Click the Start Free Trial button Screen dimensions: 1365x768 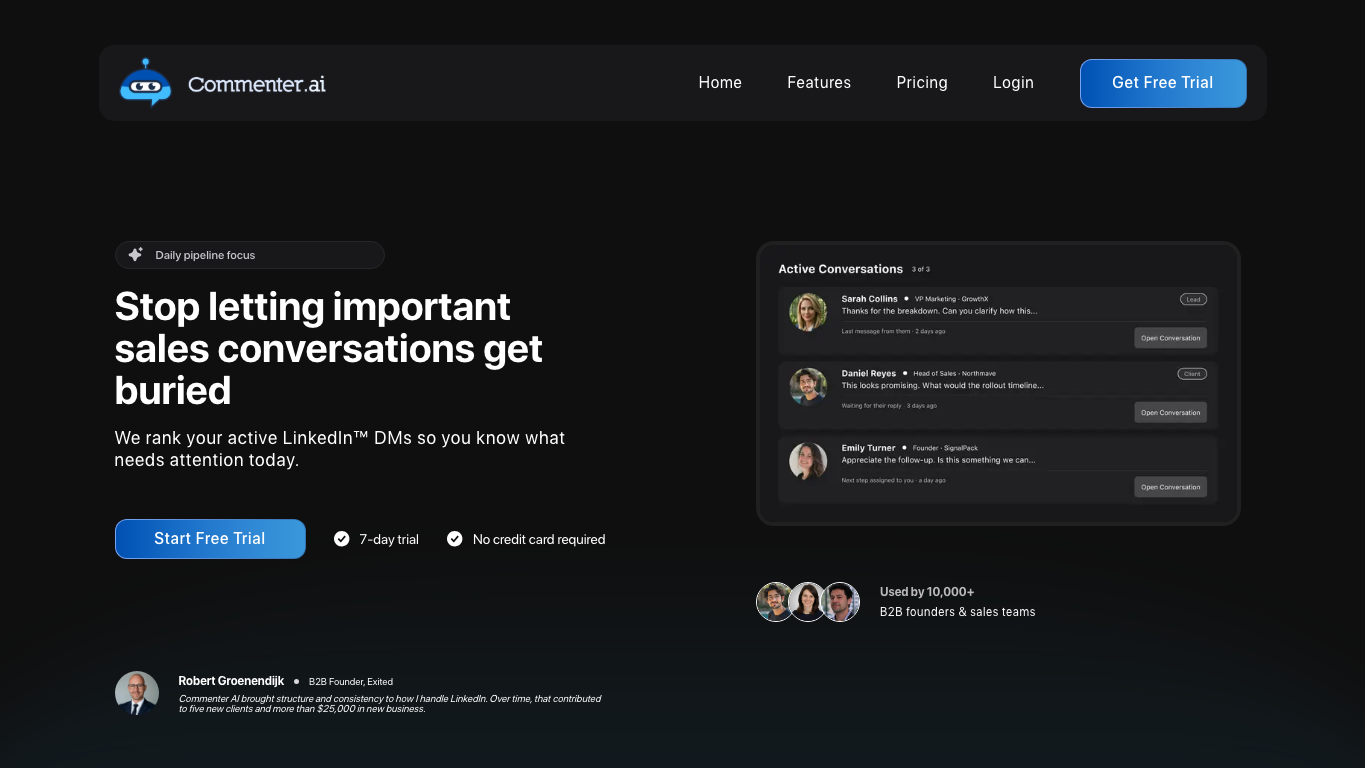click(210, 539)
